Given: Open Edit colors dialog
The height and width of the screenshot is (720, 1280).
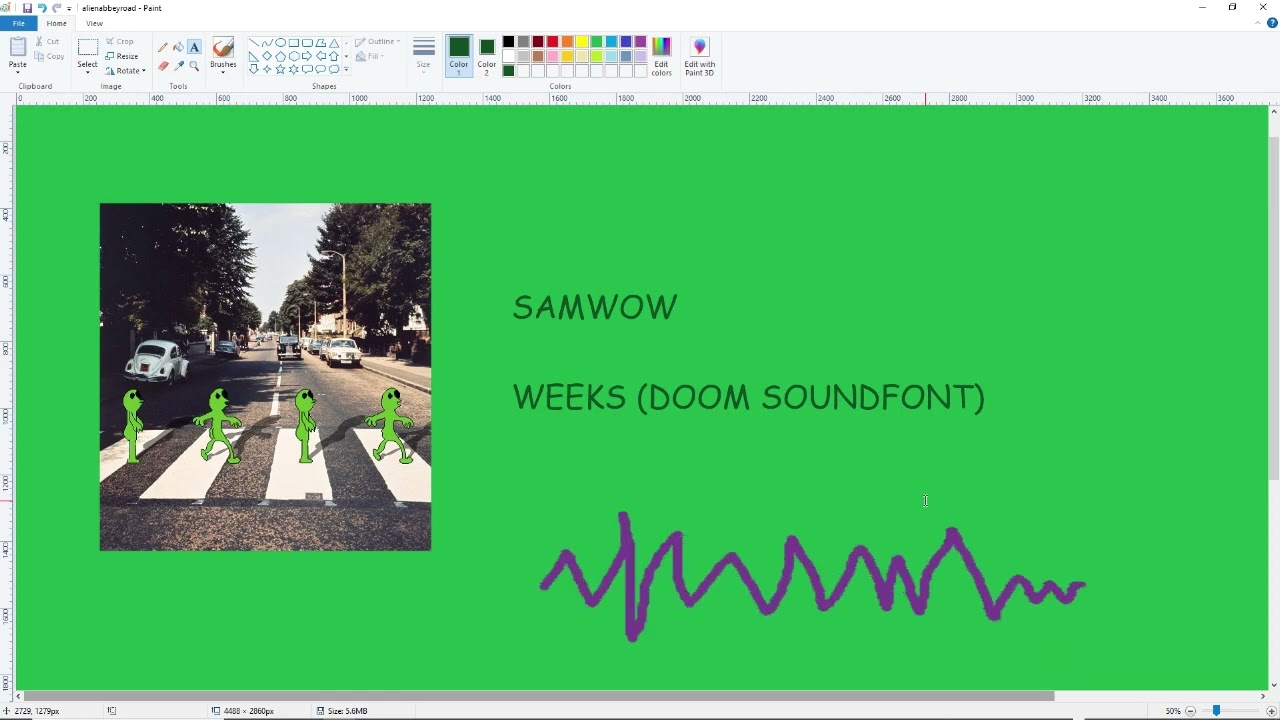Looking at the screenshot, I should (661, 56).
